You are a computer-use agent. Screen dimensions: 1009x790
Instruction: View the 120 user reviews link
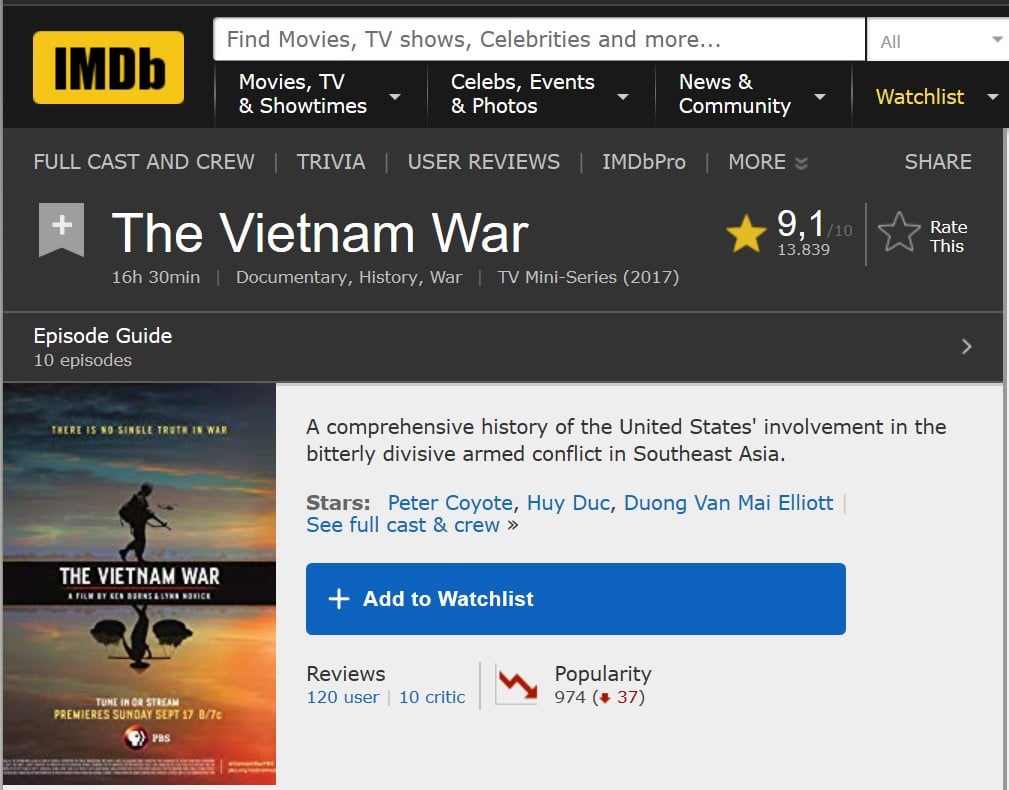click(343, 697)
